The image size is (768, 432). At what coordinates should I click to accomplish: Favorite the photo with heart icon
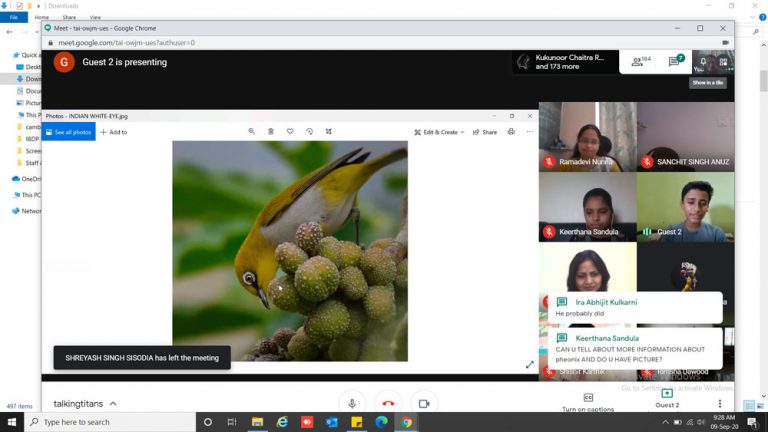pos(290,131)
